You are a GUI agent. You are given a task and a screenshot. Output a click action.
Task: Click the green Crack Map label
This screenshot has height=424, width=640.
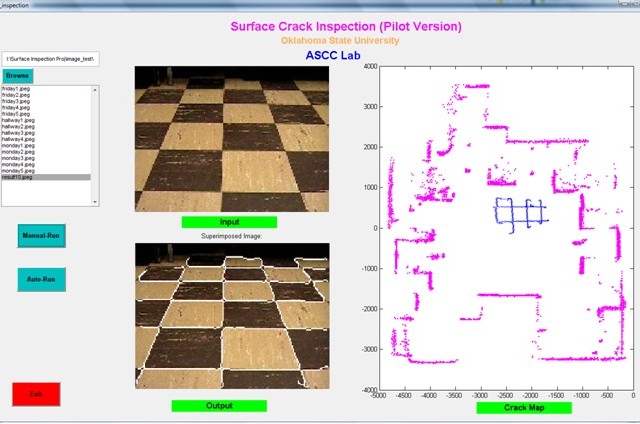(523, 408)
